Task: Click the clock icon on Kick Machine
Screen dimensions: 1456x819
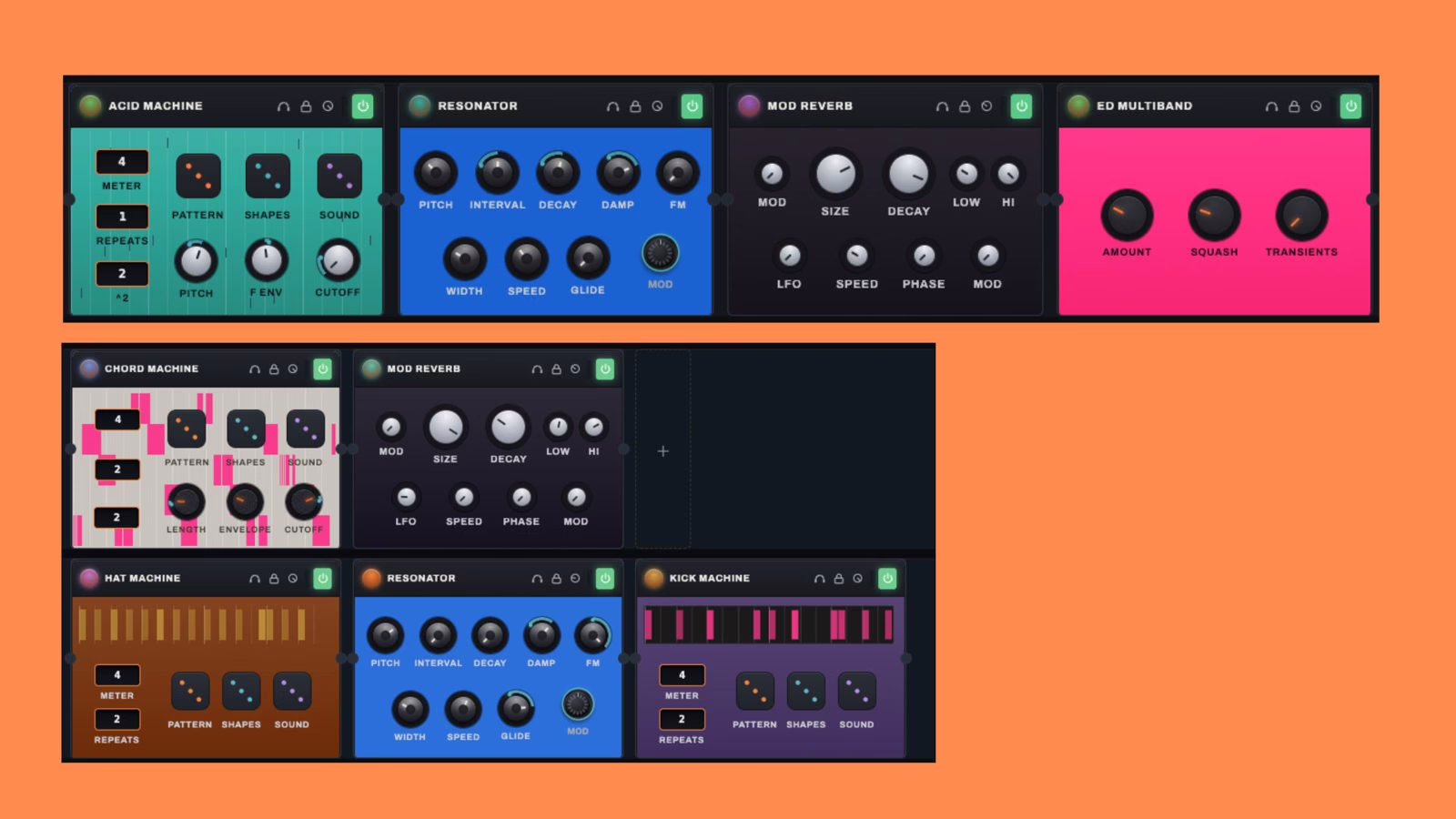Action: click(857, 579)
